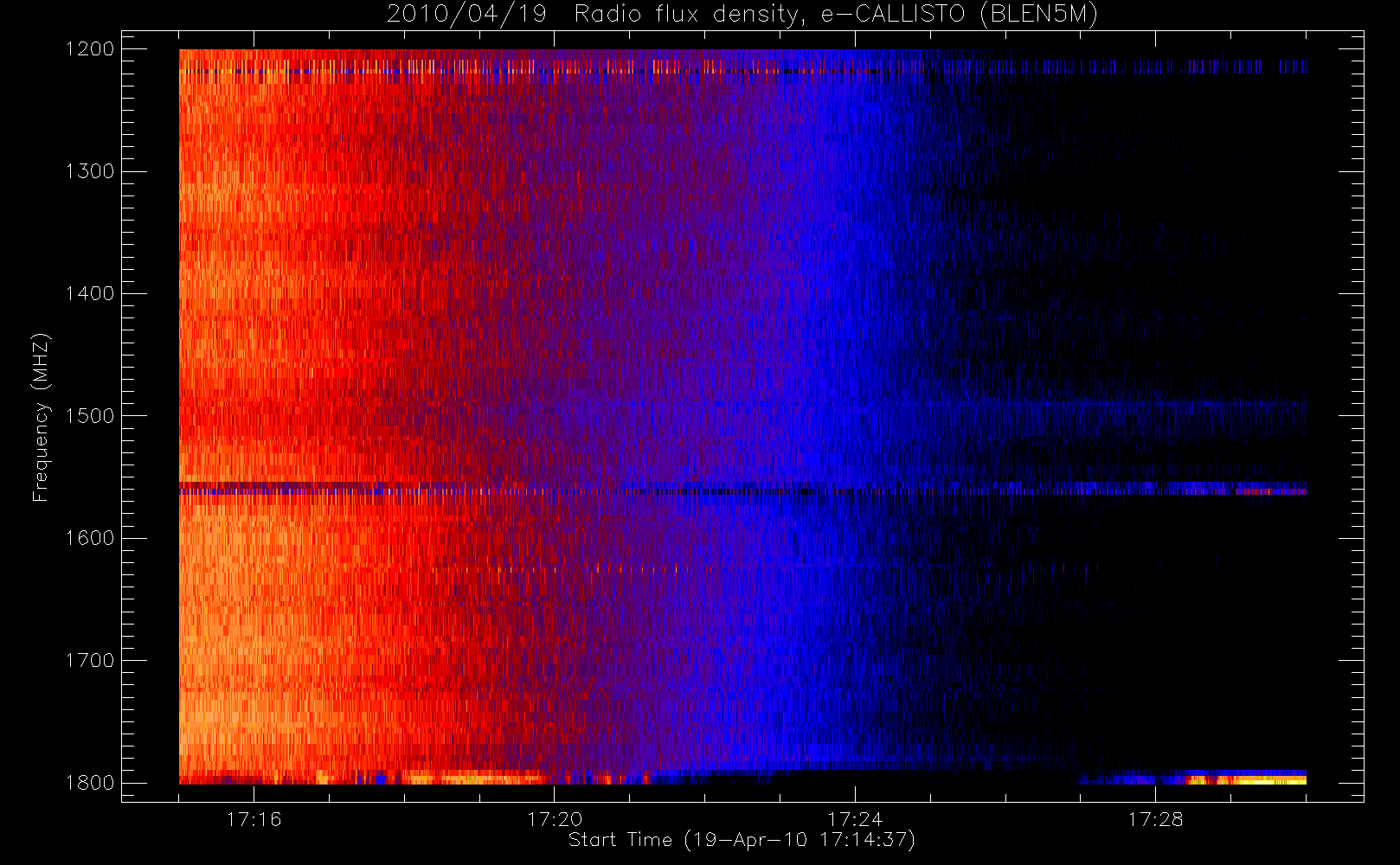This screenshot has height=865, width=1400.
Task: Click the '17:24' time axis label
Action: coord(855,819)
